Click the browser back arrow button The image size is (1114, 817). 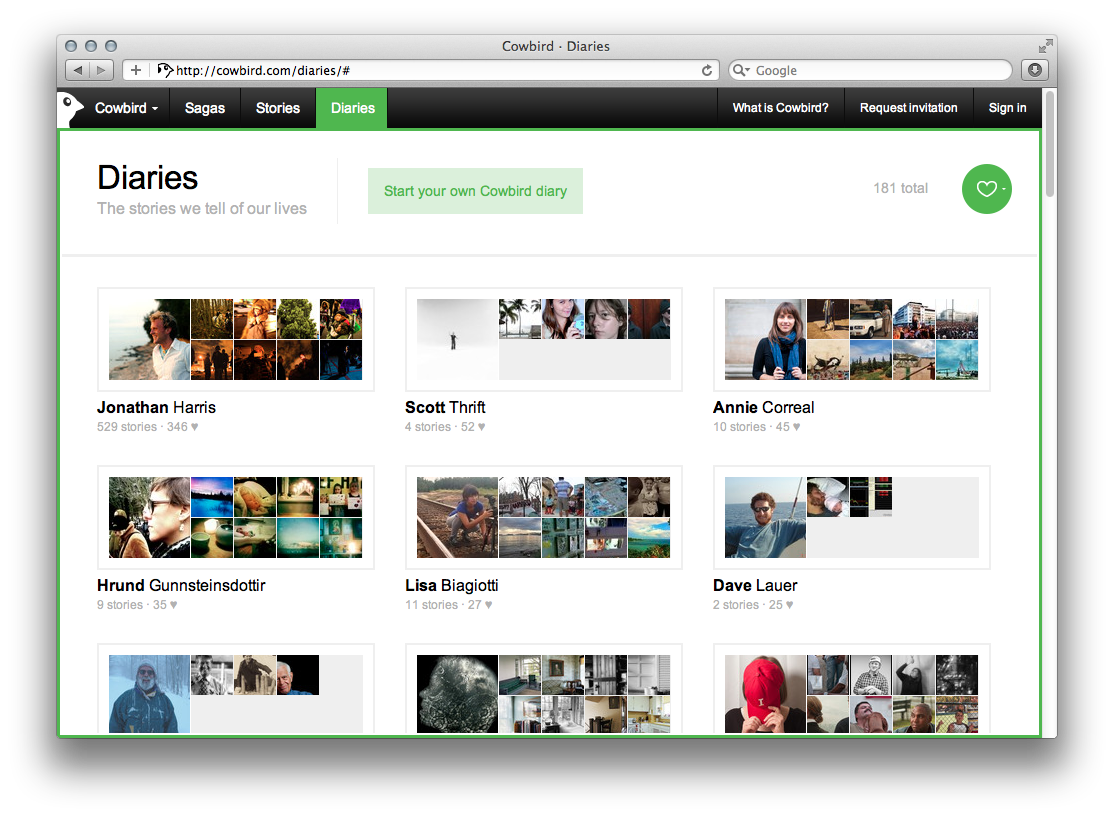[78, 70]
